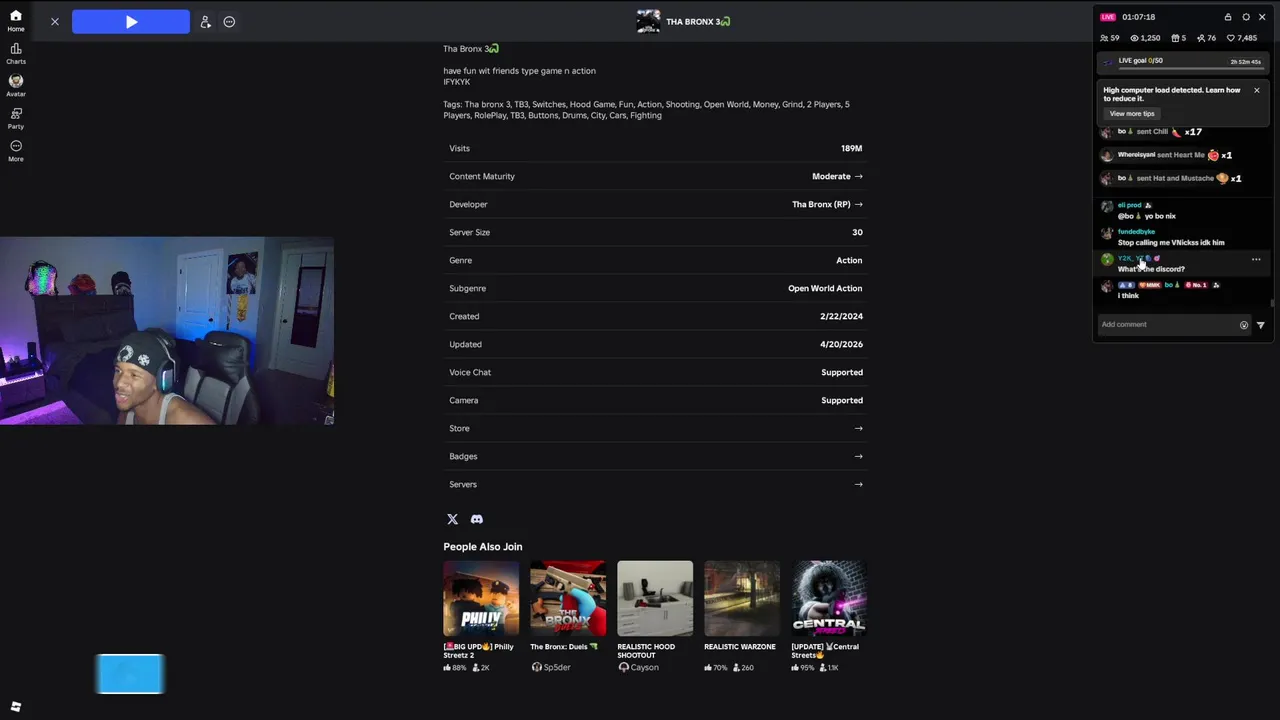Click the webcam overlay video
This screenshot has width=1280, height=720.
167,331
